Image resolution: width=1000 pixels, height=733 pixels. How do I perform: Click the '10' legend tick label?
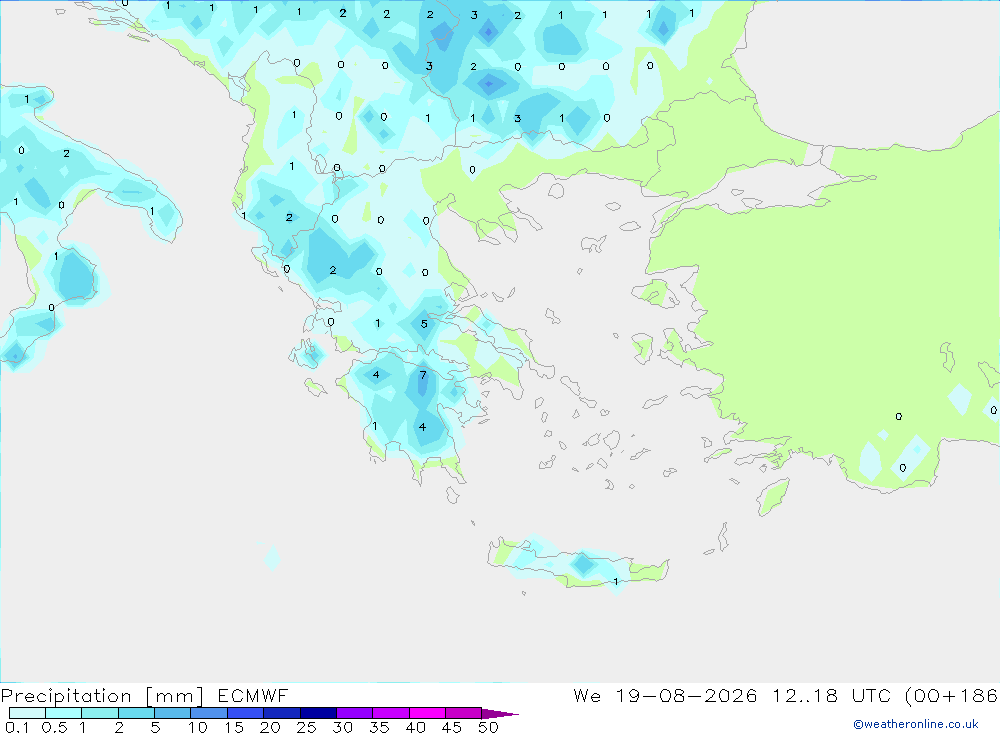[198, 727]
